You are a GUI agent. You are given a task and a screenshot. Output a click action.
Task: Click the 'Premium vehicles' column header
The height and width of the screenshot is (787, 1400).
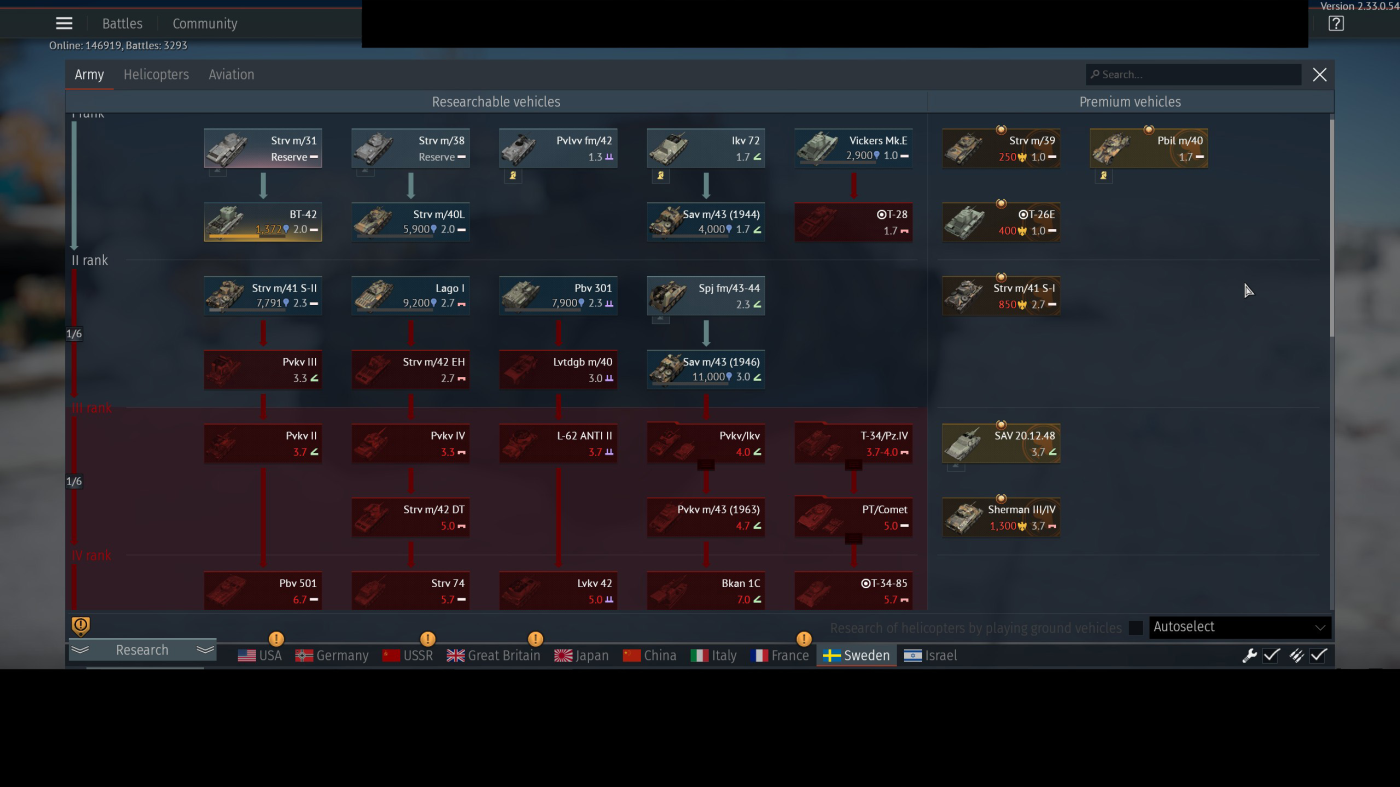[x=1130, y=102]
